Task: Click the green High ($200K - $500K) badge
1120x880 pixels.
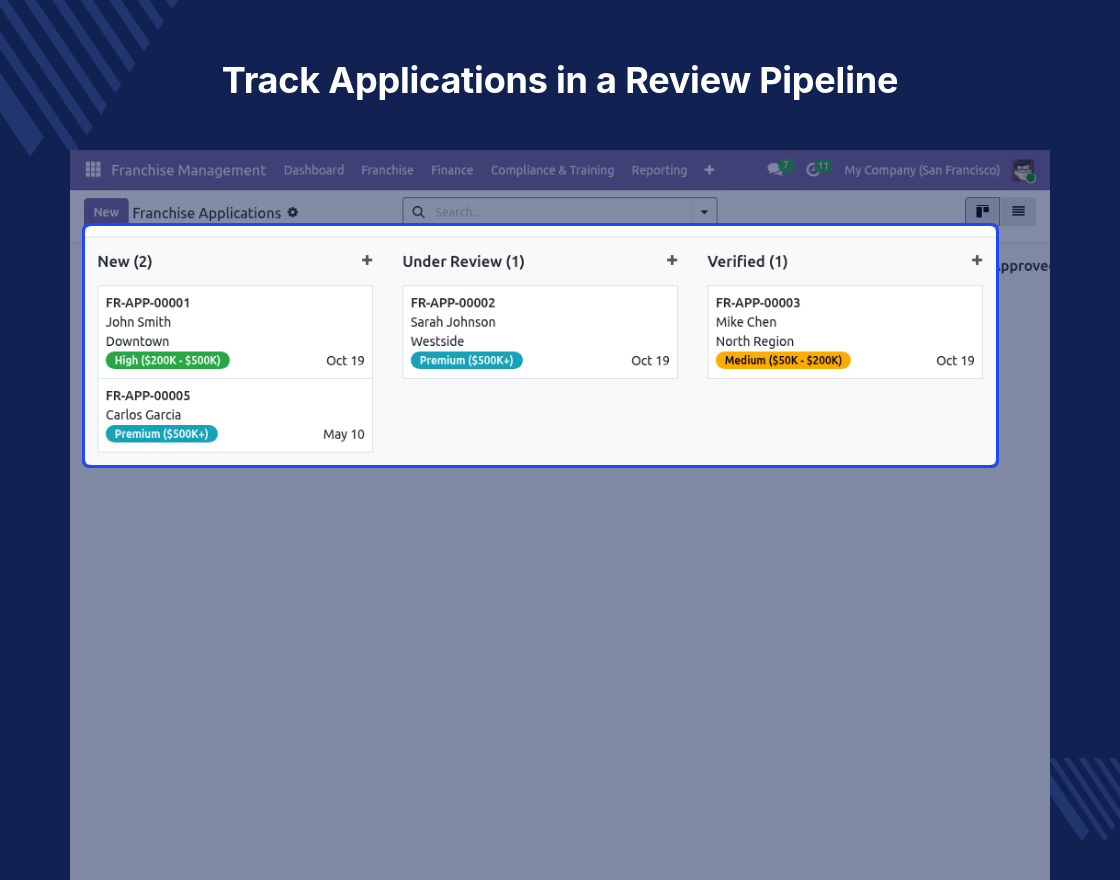Action: tap(168, 361)
